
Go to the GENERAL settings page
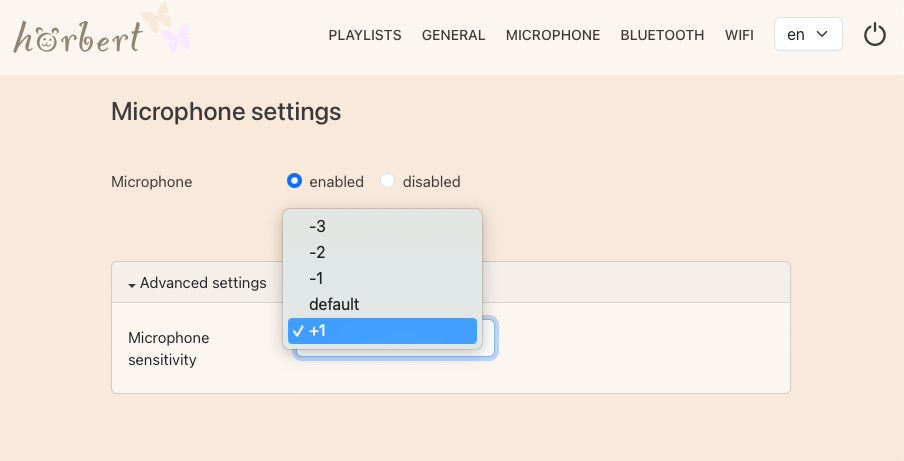(x=453, y=35)
